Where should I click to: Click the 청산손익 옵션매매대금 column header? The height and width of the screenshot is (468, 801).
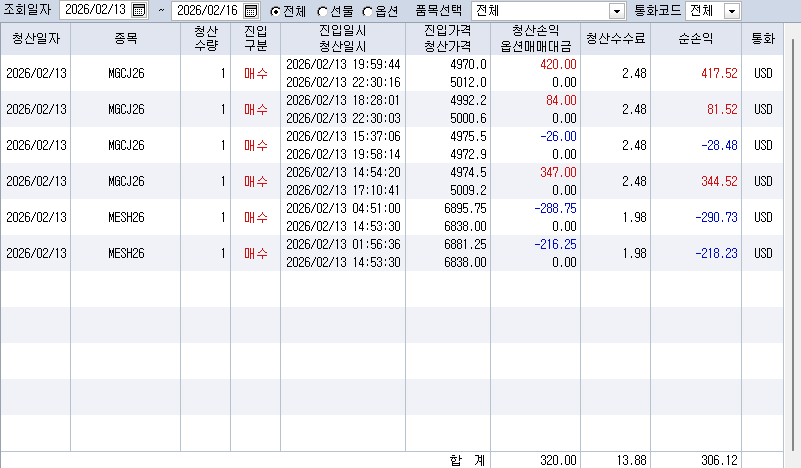[535, 39]
